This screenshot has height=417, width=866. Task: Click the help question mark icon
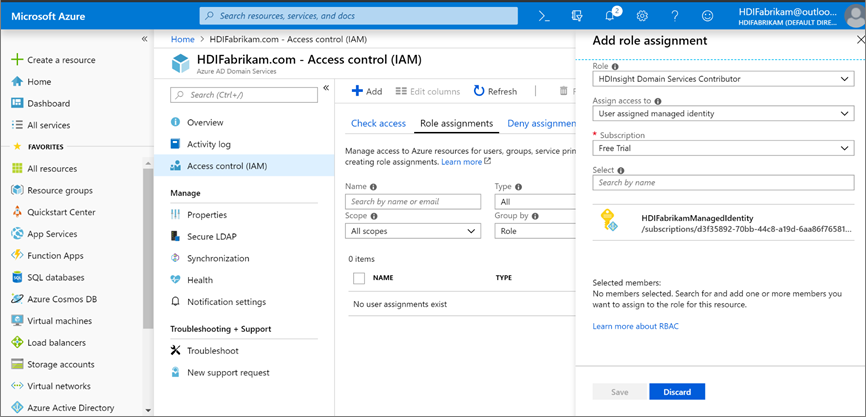click(x=675, y=16)
